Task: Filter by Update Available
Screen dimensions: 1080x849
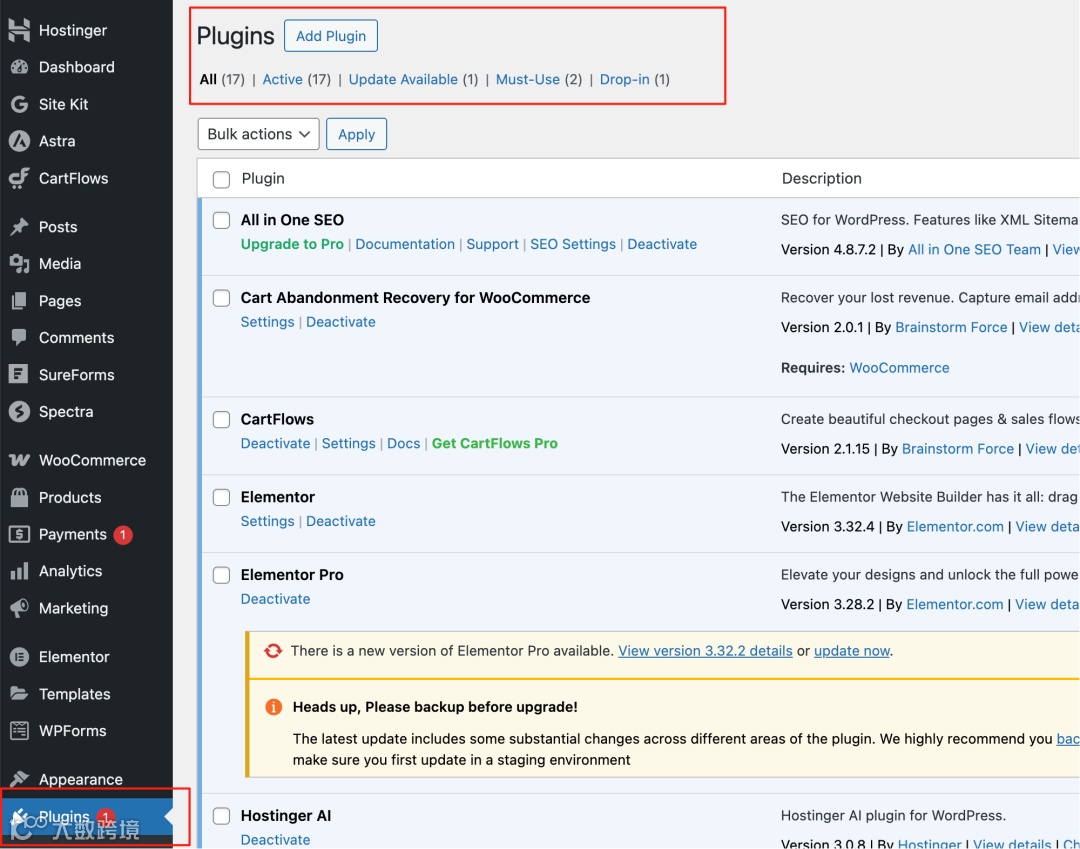Action: [x=403, y=79]
